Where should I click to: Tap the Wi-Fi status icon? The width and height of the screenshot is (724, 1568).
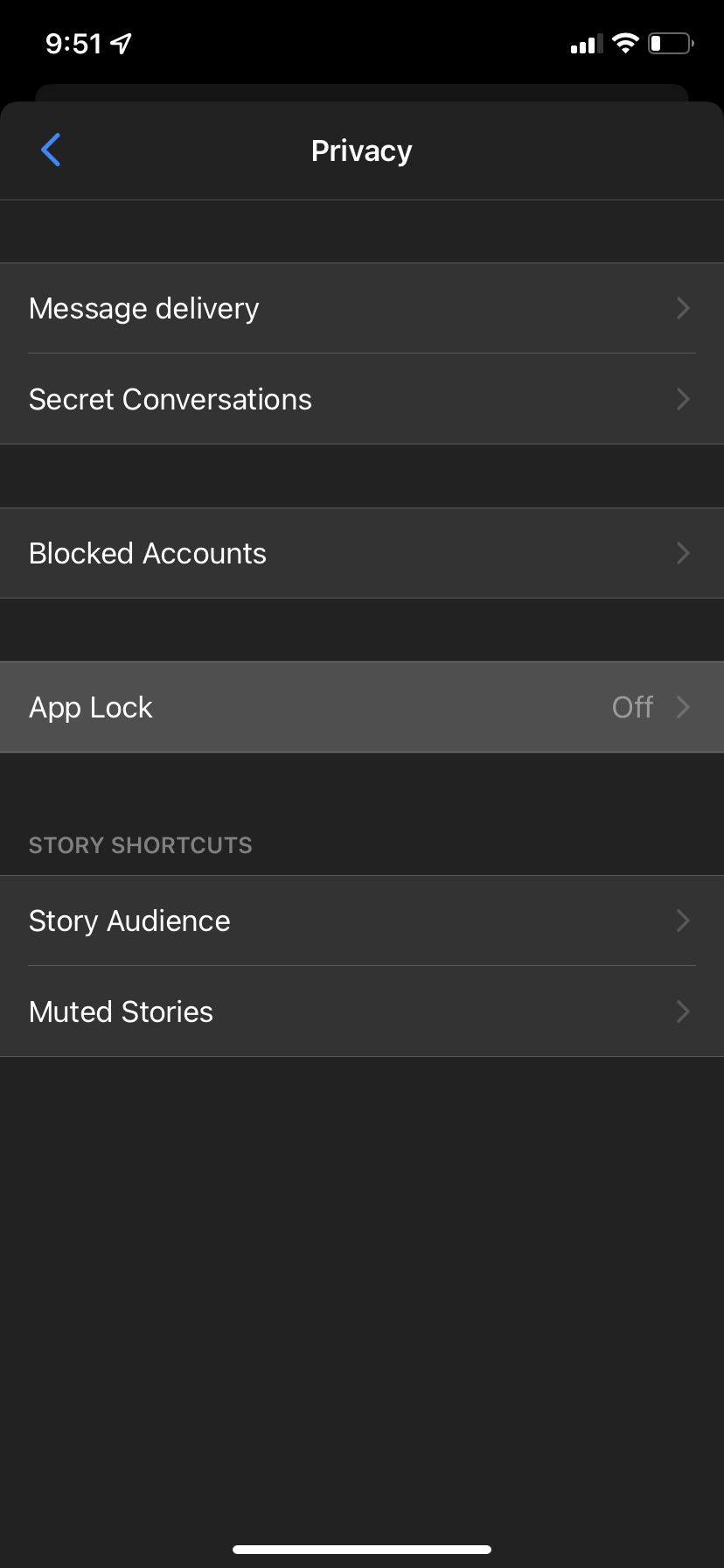625,43
